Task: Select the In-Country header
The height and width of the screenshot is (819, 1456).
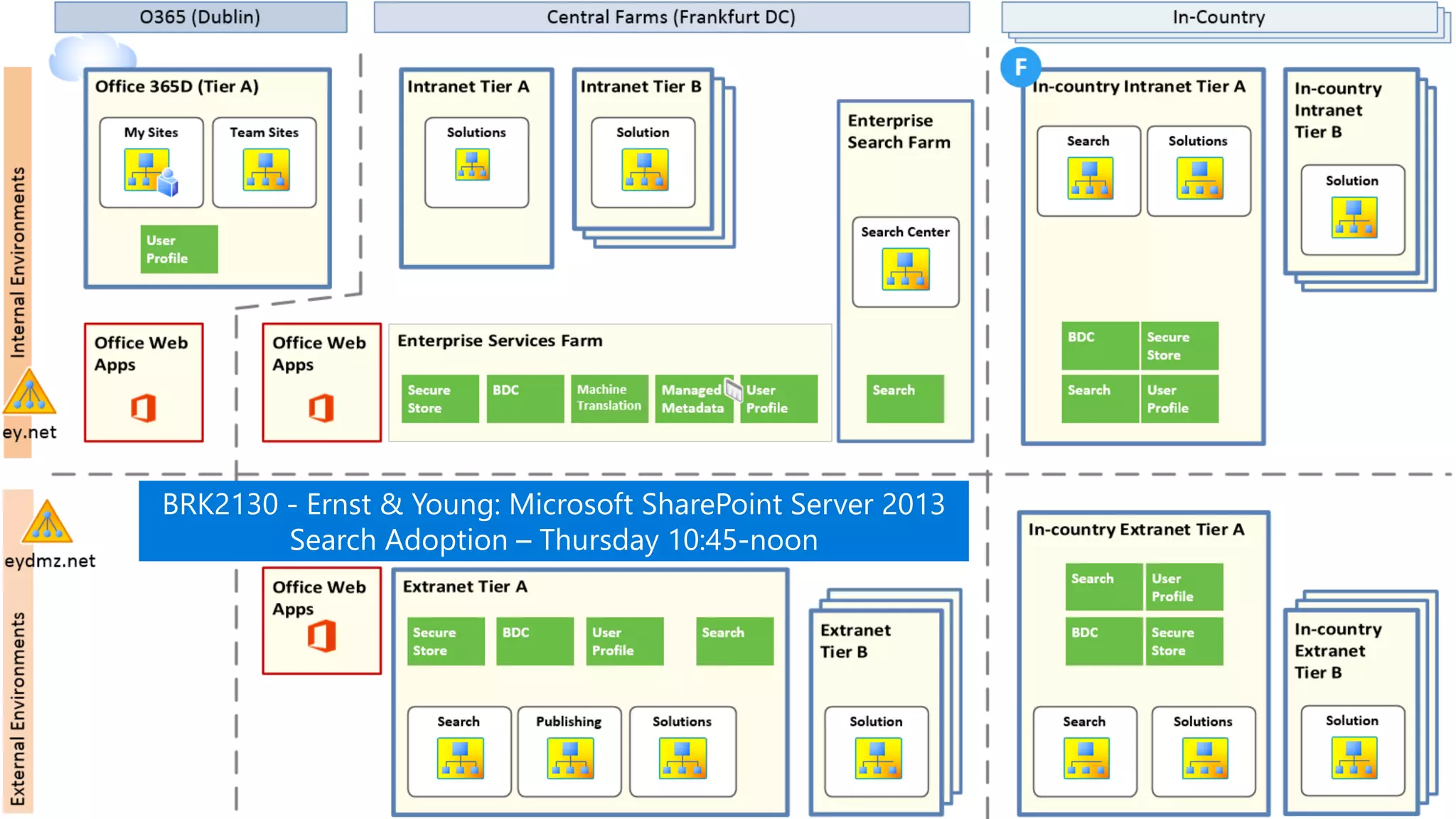Action: pos(1219,17)
